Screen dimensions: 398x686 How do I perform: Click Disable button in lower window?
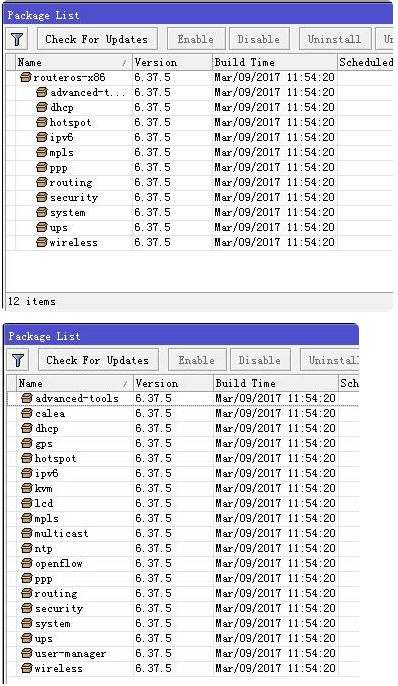(260, 360)
